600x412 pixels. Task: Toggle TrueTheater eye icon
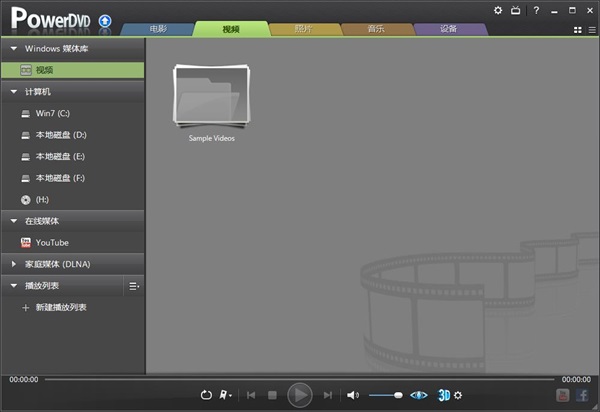click(x=419, y=395)
